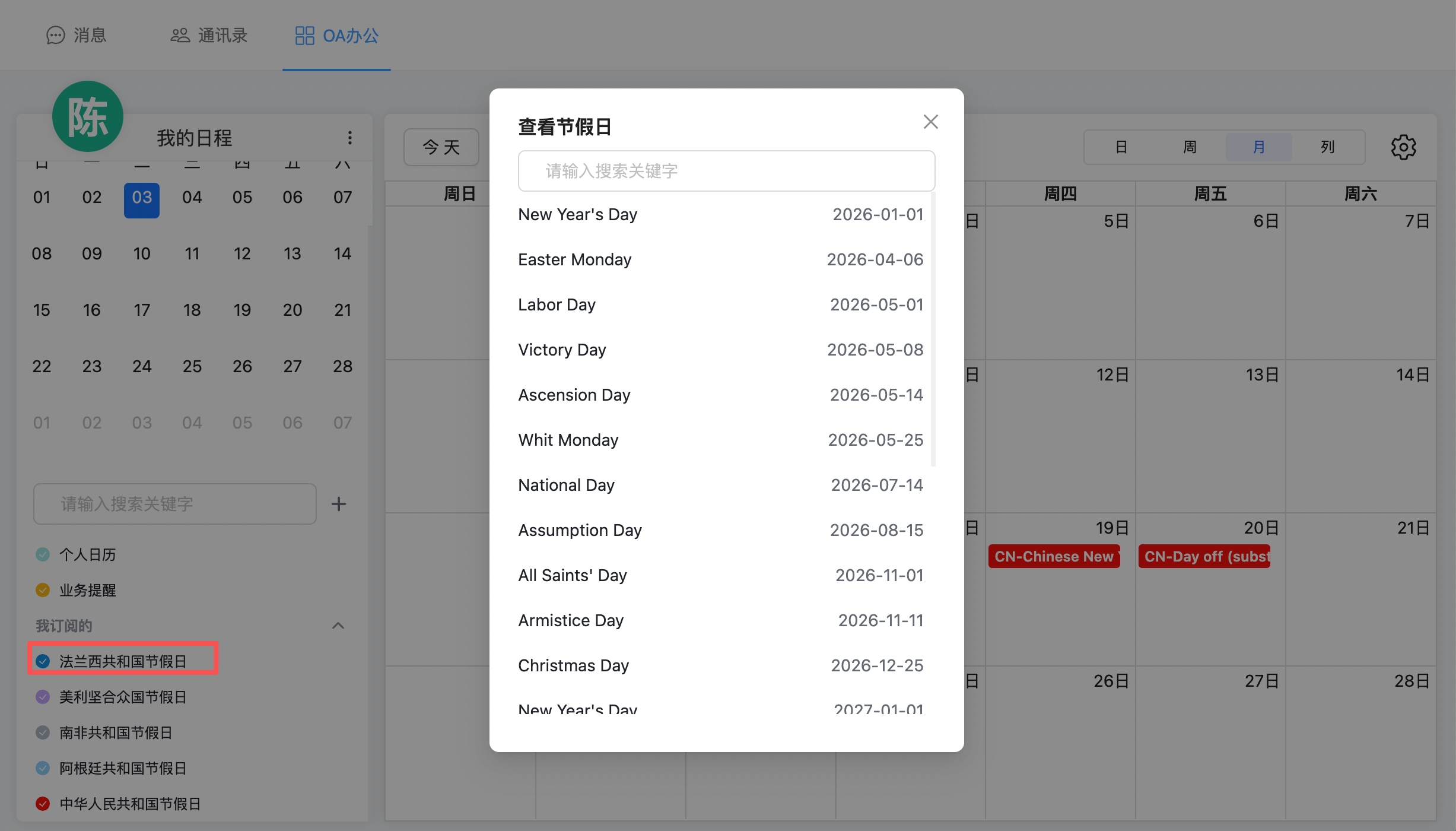Toggle the 个人日历 calendar checkbox
The image size is (1456, 831).
point(43,554)
